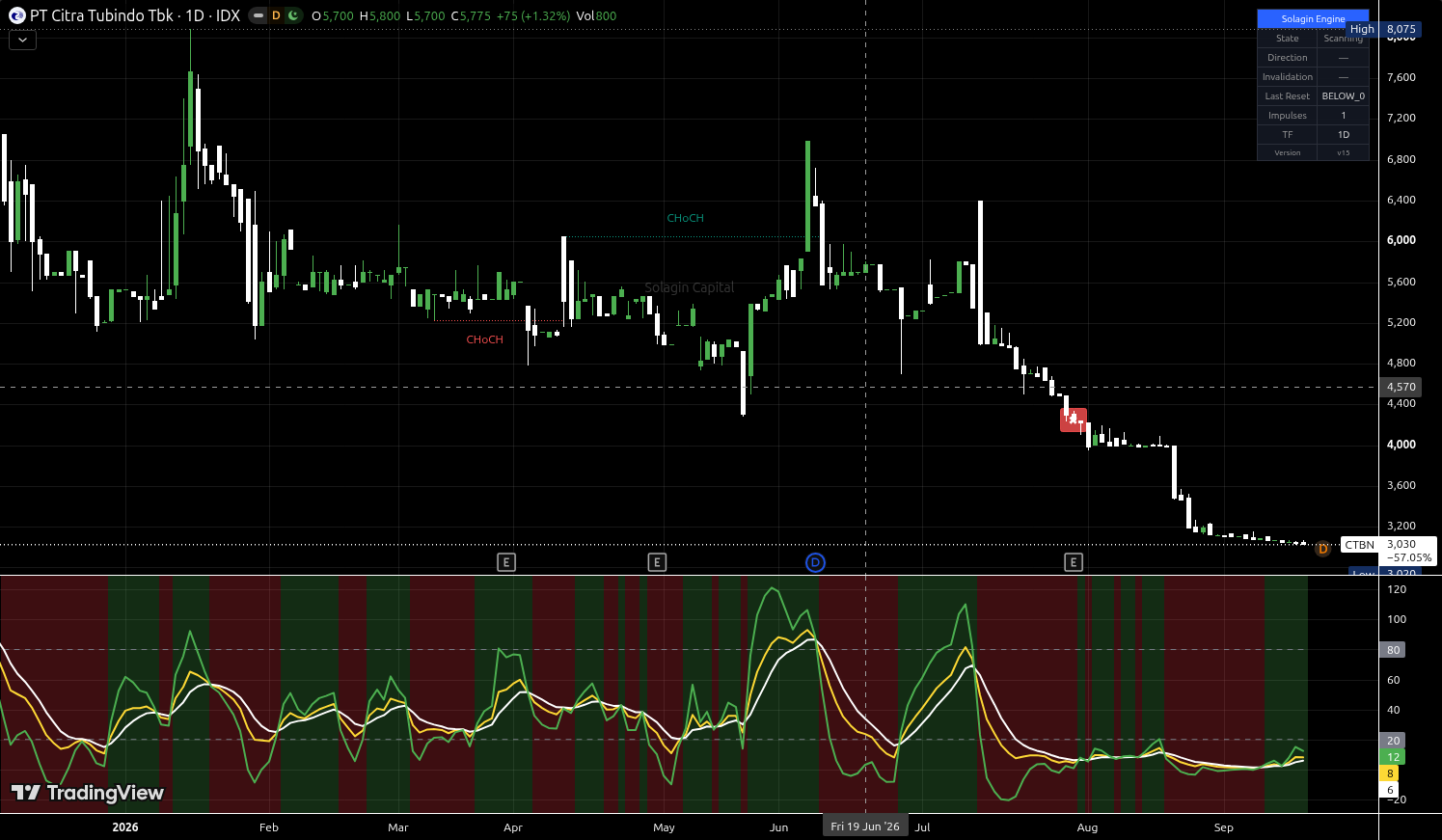Screen dimensions: 1442x840
Task: Click the orange D delayed-data icon in header
Action: click(x=276, y=15)
